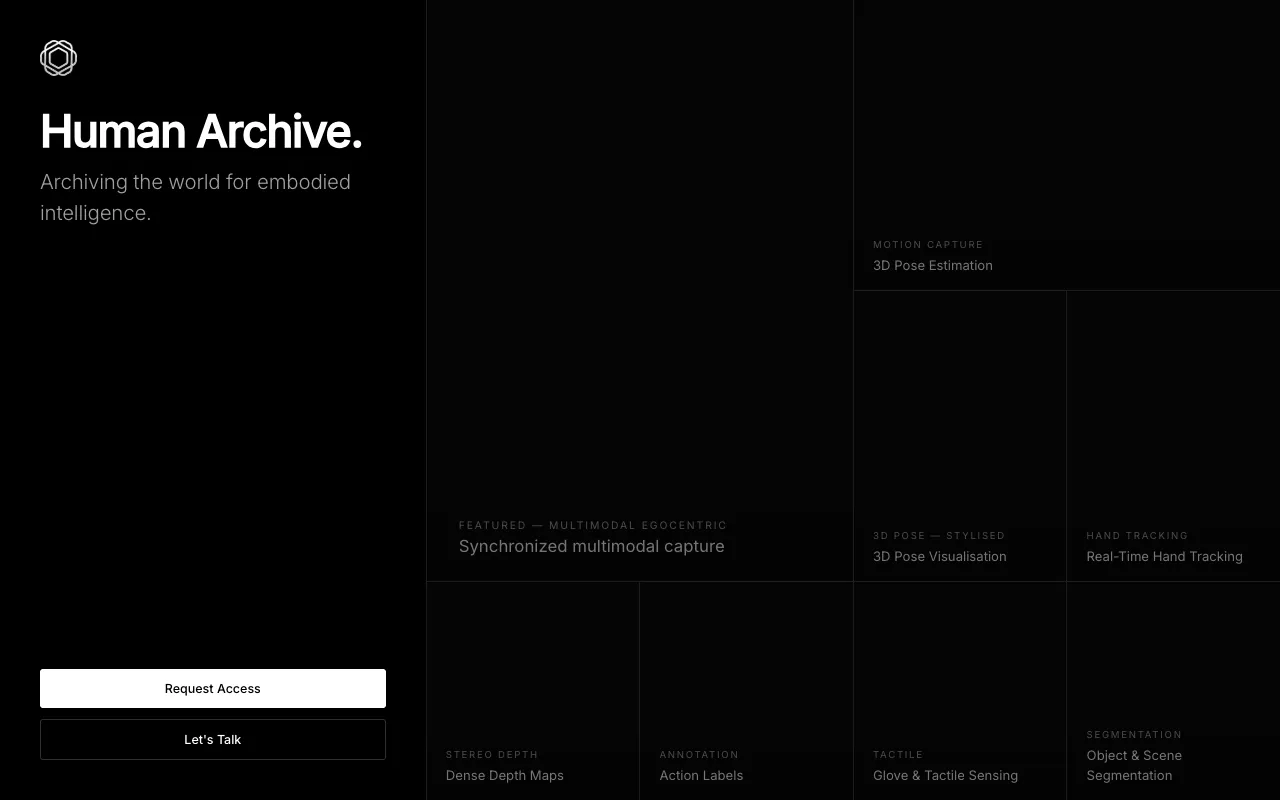Select the STEREO DEPTH category label
This screenshot has height=800, width=1280.
point(492,755)
